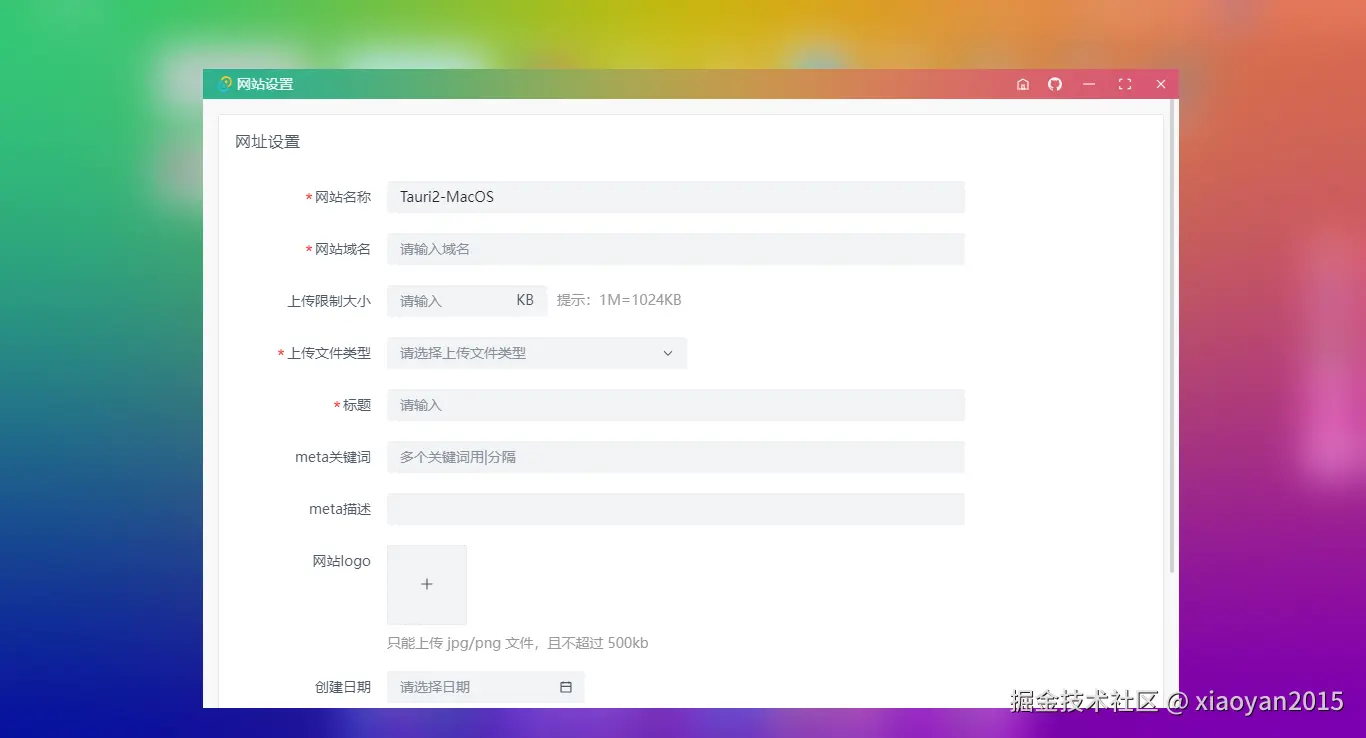Click the 网站设置 window title text
Image resolution: width=1366 pixels, height=738 pixels.
coord(265,84)
